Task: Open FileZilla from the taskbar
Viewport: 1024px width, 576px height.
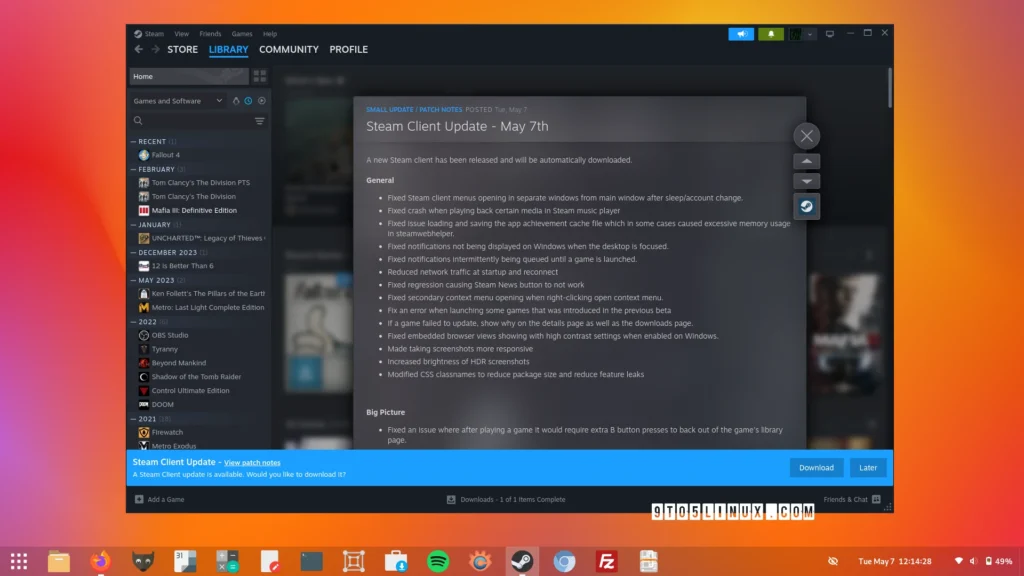Action: tap(607, 561)
